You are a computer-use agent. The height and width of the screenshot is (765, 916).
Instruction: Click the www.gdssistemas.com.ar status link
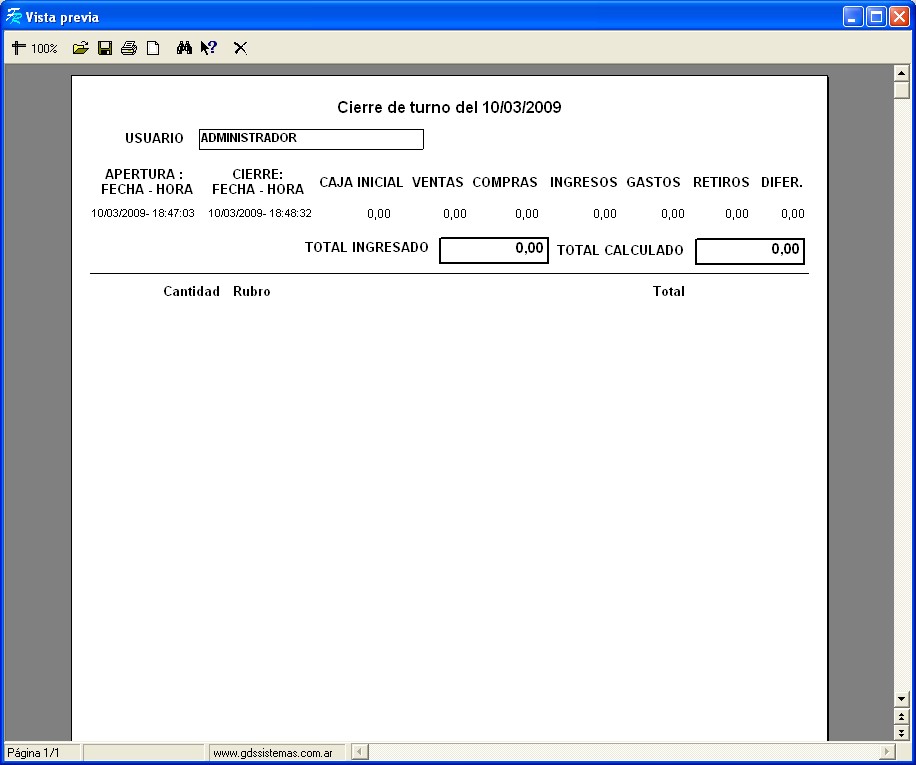tap(273, 753)
